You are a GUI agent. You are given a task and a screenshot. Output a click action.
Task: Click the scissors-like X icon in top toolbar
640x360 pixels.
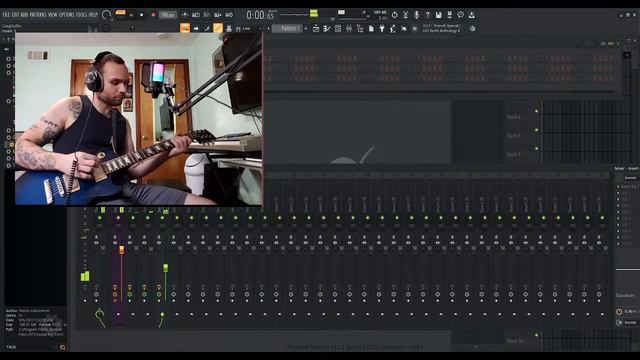(406, 15)
